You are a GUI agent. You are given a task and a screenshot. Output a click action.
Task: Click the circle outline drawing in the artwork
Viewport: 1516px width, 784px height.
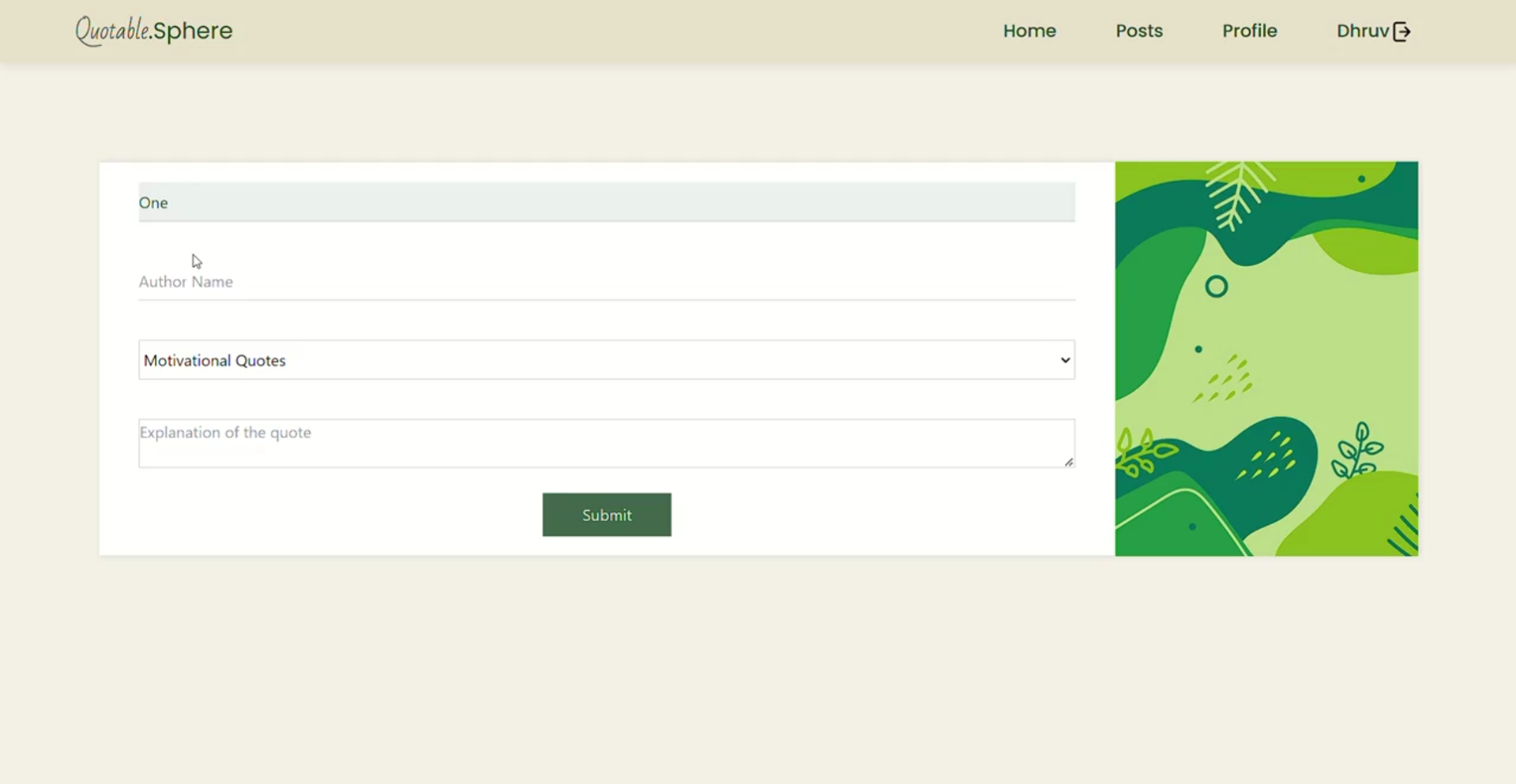tap(1217, 287)
